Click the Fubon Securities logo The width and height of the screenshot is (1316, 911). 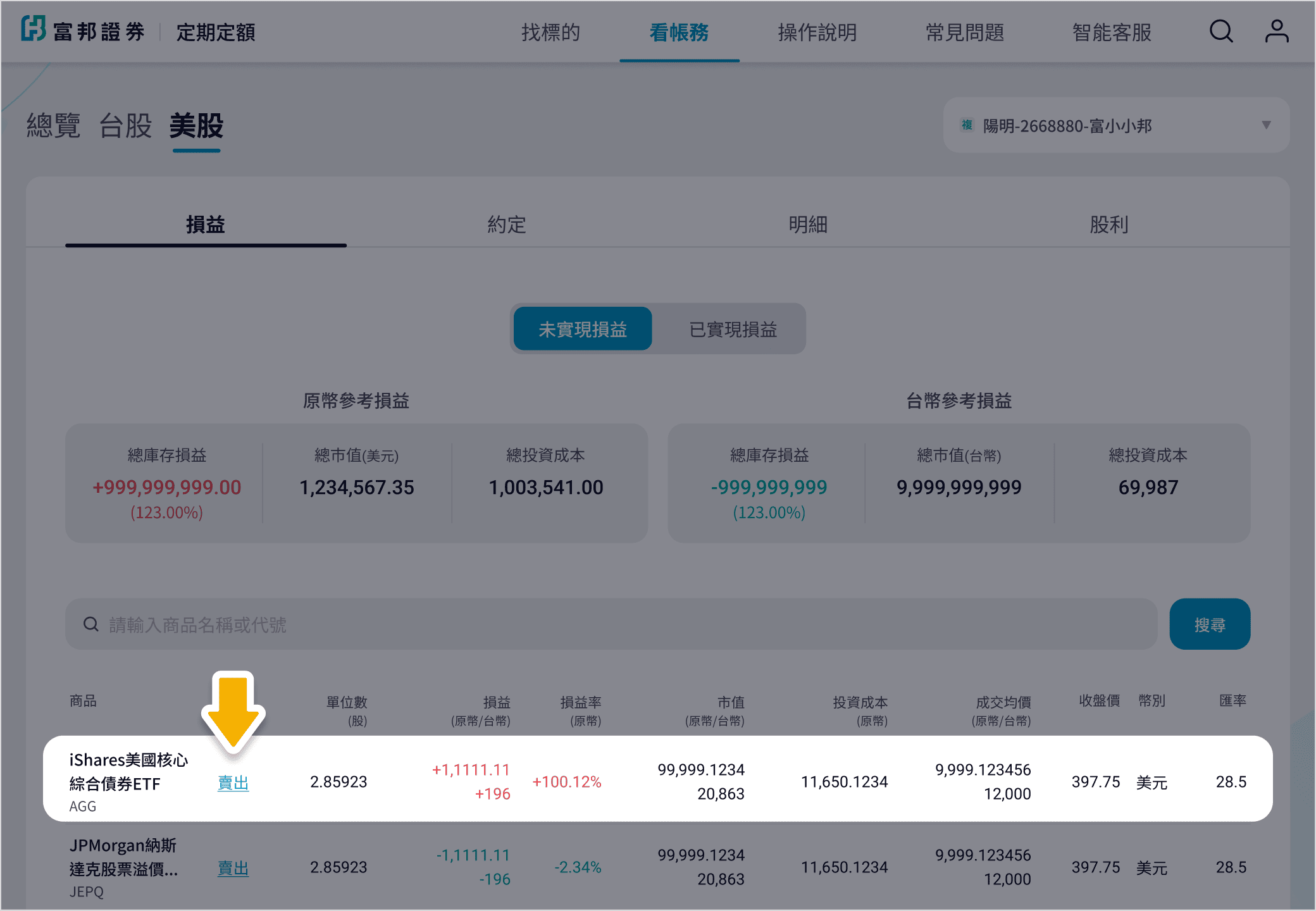[83, 30]
